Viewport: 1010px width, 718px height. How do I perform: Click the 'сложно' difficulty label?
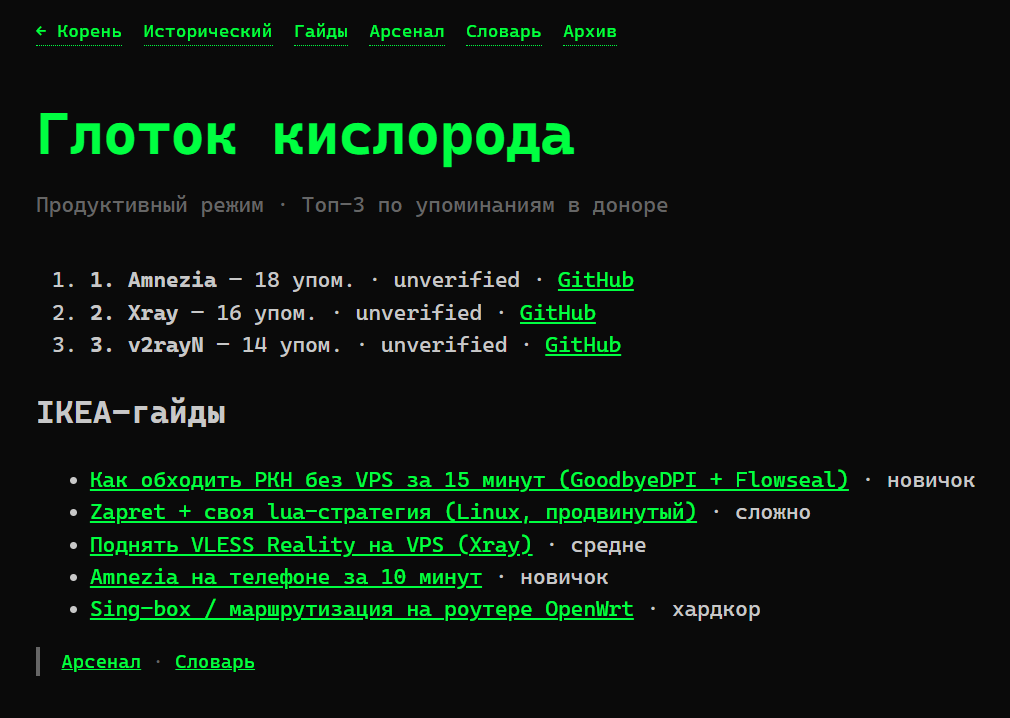[x=773, y=513]
